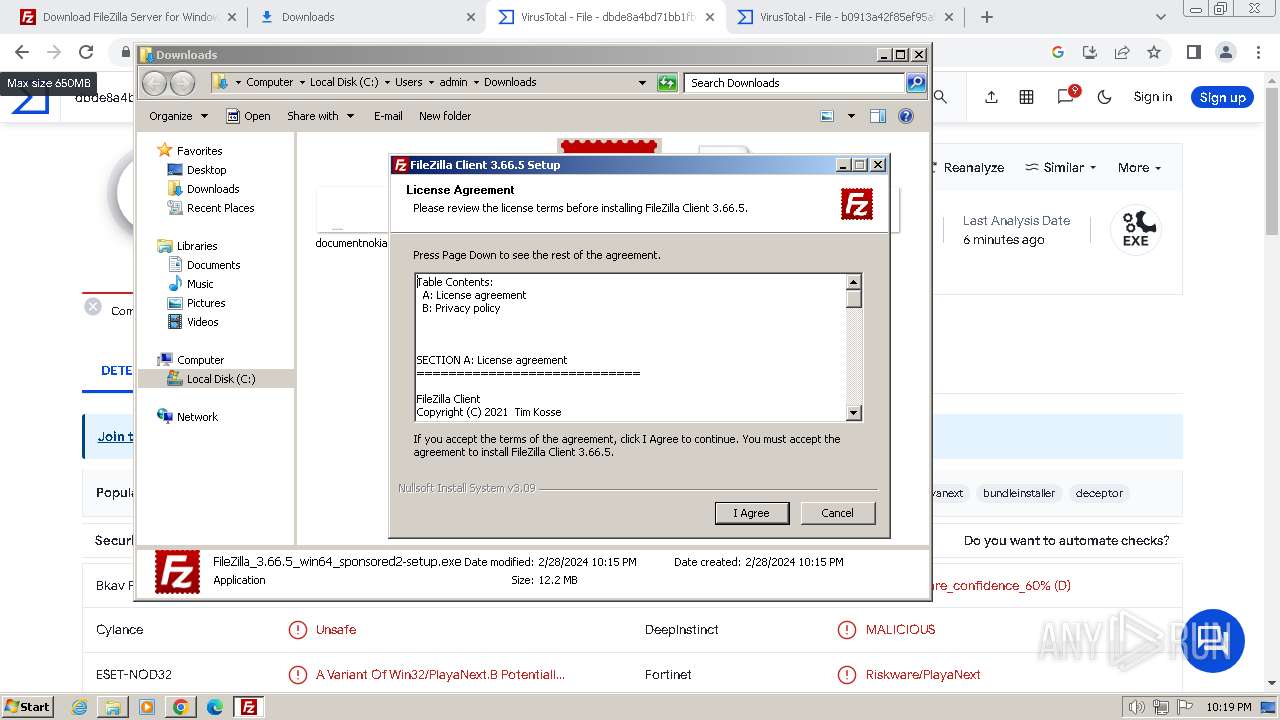Viewport: 1280px width, 720px height.
Task: Open the VirusTotal apps grid icon
Action: [x=1026, y=97]
